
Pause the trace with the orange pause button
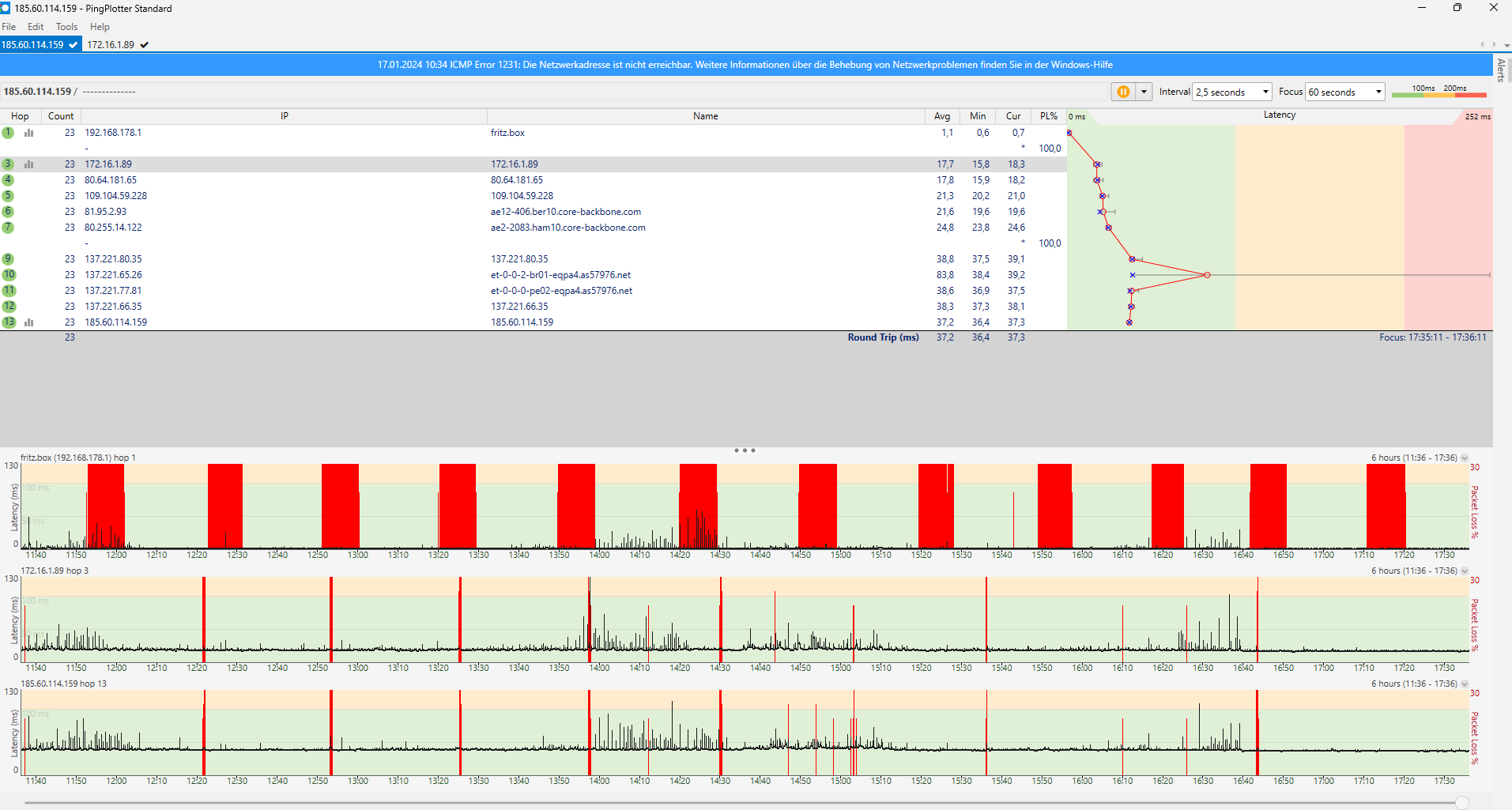(x=1122, y=92)
